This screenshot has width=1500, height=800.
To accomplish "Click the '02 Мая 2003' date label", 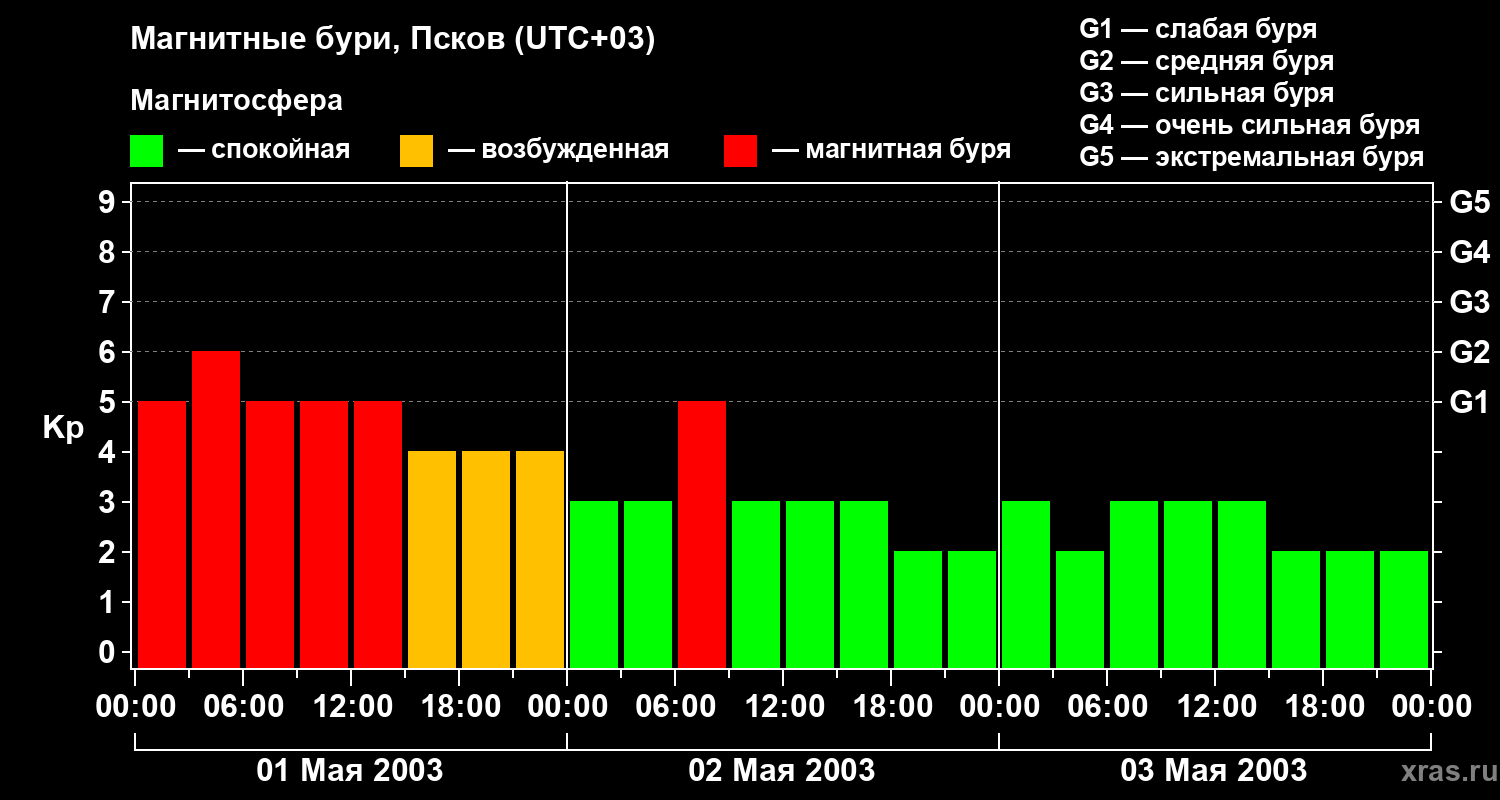I will pyautogui.click(x=782, y=771).
